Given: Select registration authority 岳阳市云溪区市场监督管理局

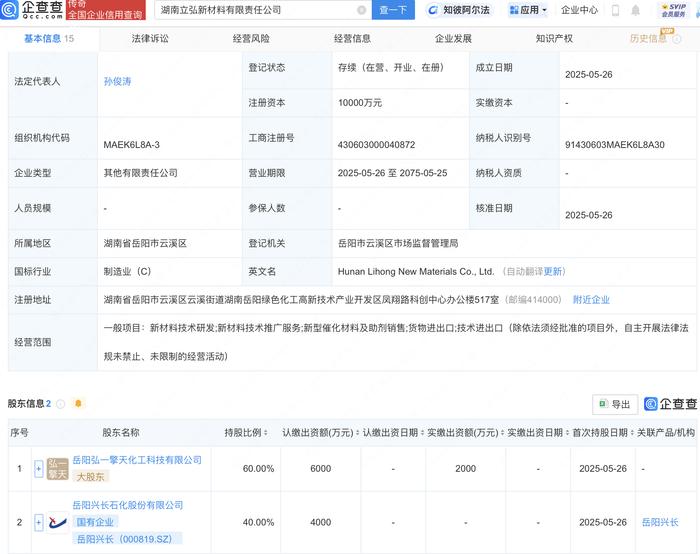Looking at the screenshot, I should [398, 243].
